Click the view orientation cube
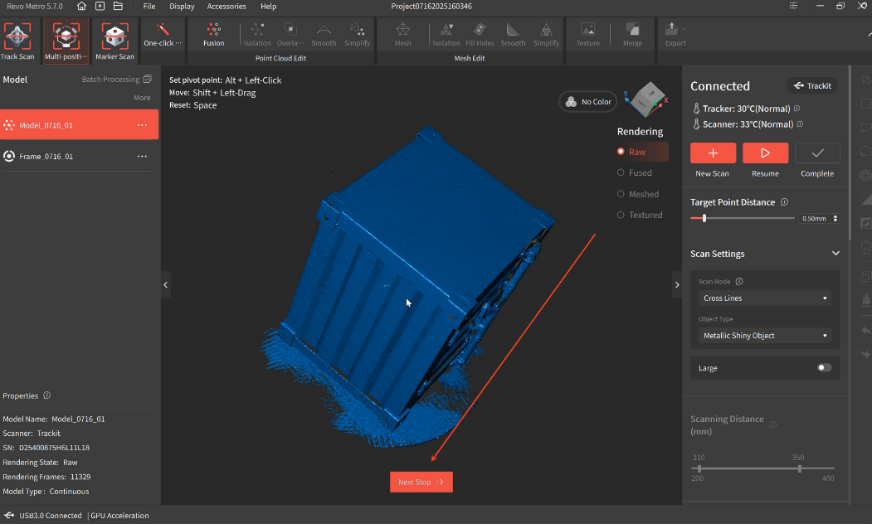Screen dimensions: 873x525 [x=646, y=101]
